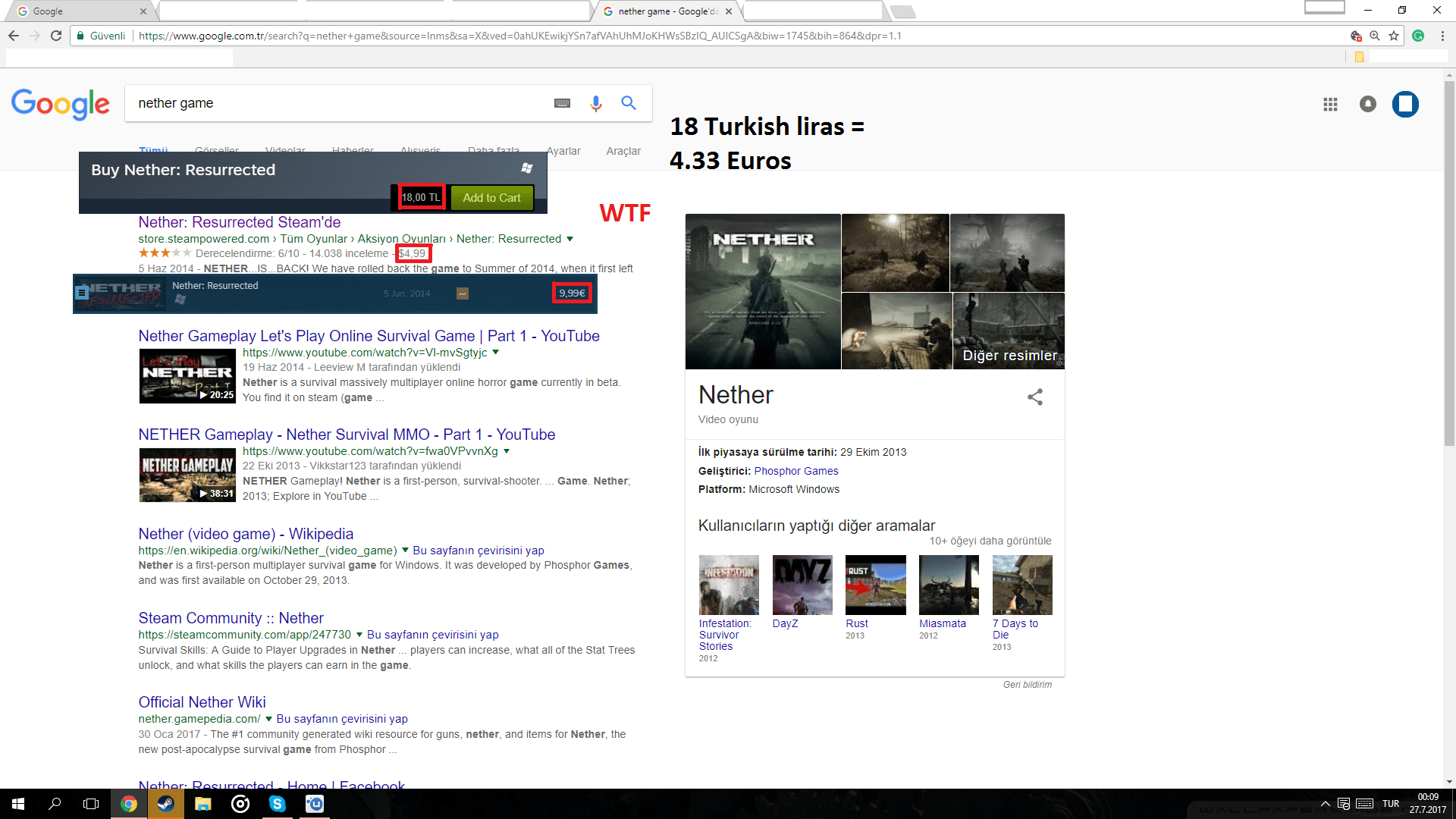Image resolution: width=1456 pixels, height=819 pixels.
Task: Open Windows Start menu
Action: click(18, 804)
